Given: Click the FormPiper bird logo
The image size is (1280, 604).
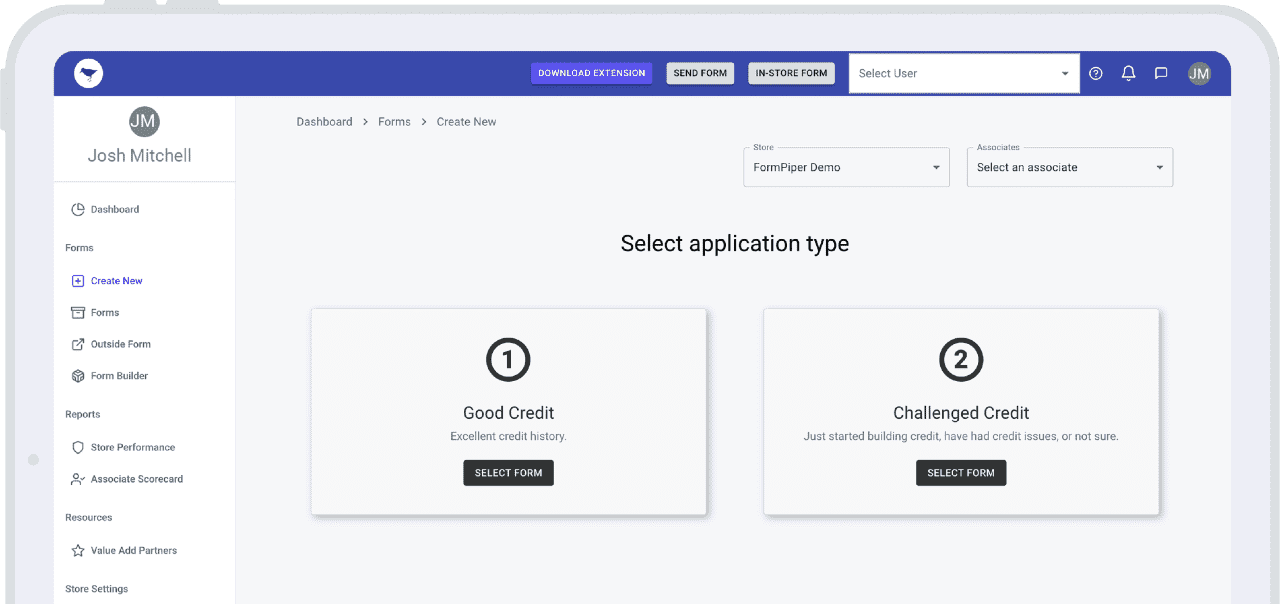Looking at the screenshot, I should click(88, 73).
